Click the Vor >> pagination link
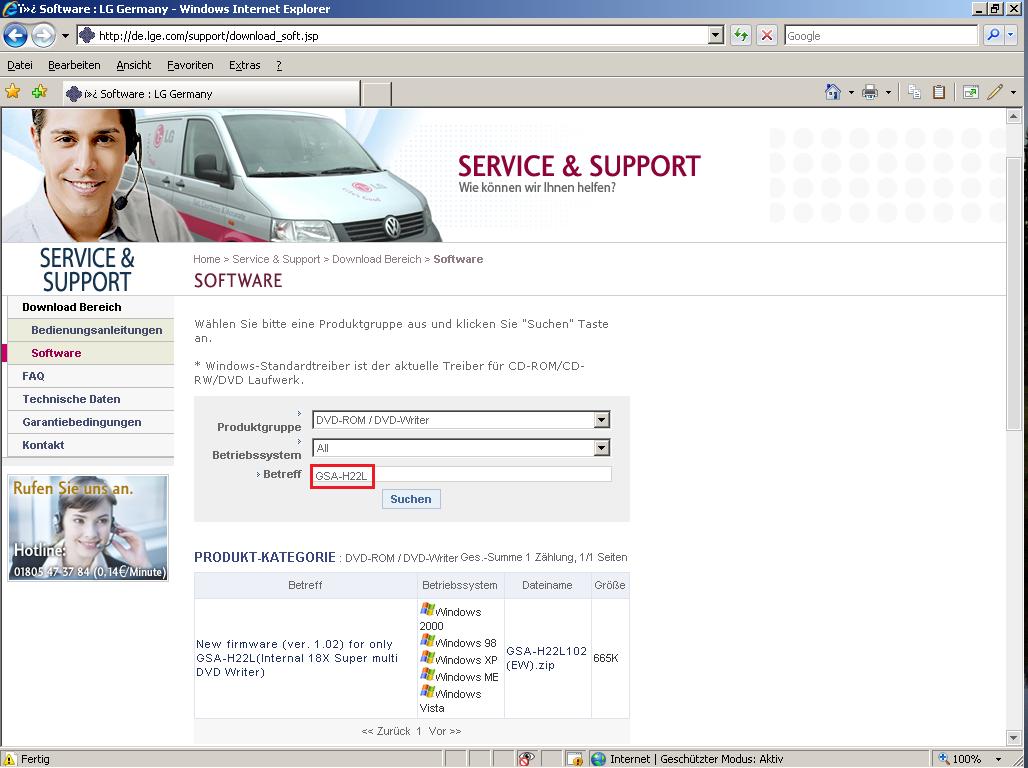This screenshot has height=768, width=1028. 445,731
